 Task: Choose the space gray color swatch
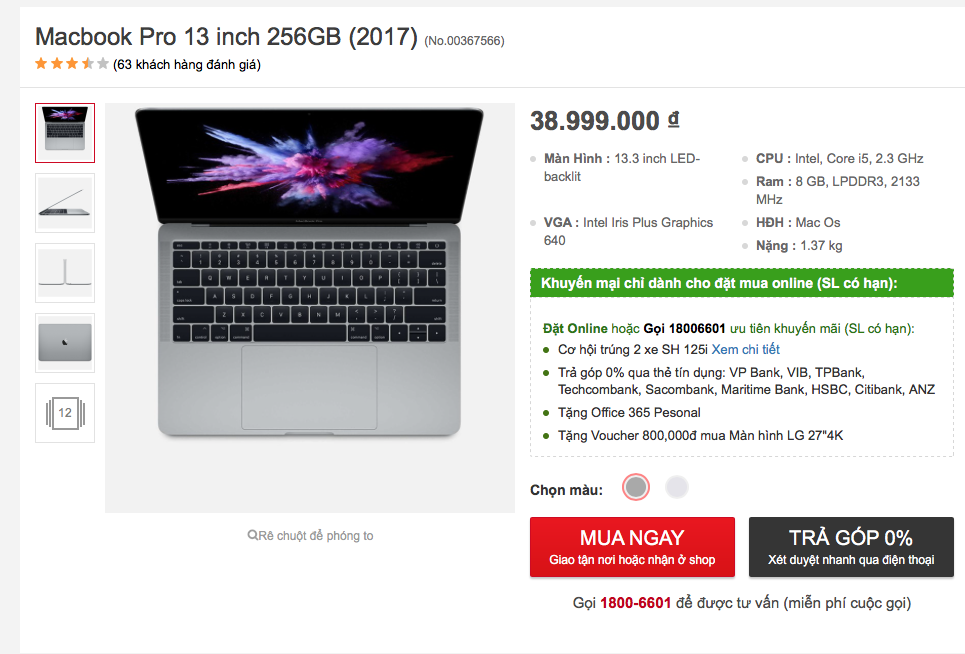(636, 487)
